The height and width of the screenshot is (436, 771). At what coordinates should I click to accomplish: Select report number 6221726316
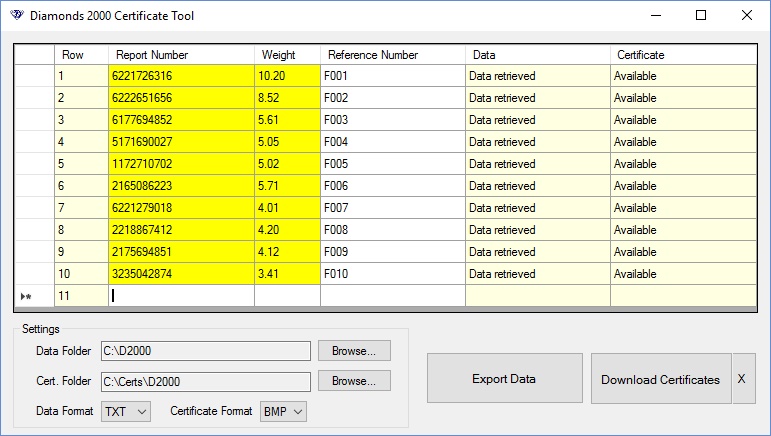click(x=181, y=76)
